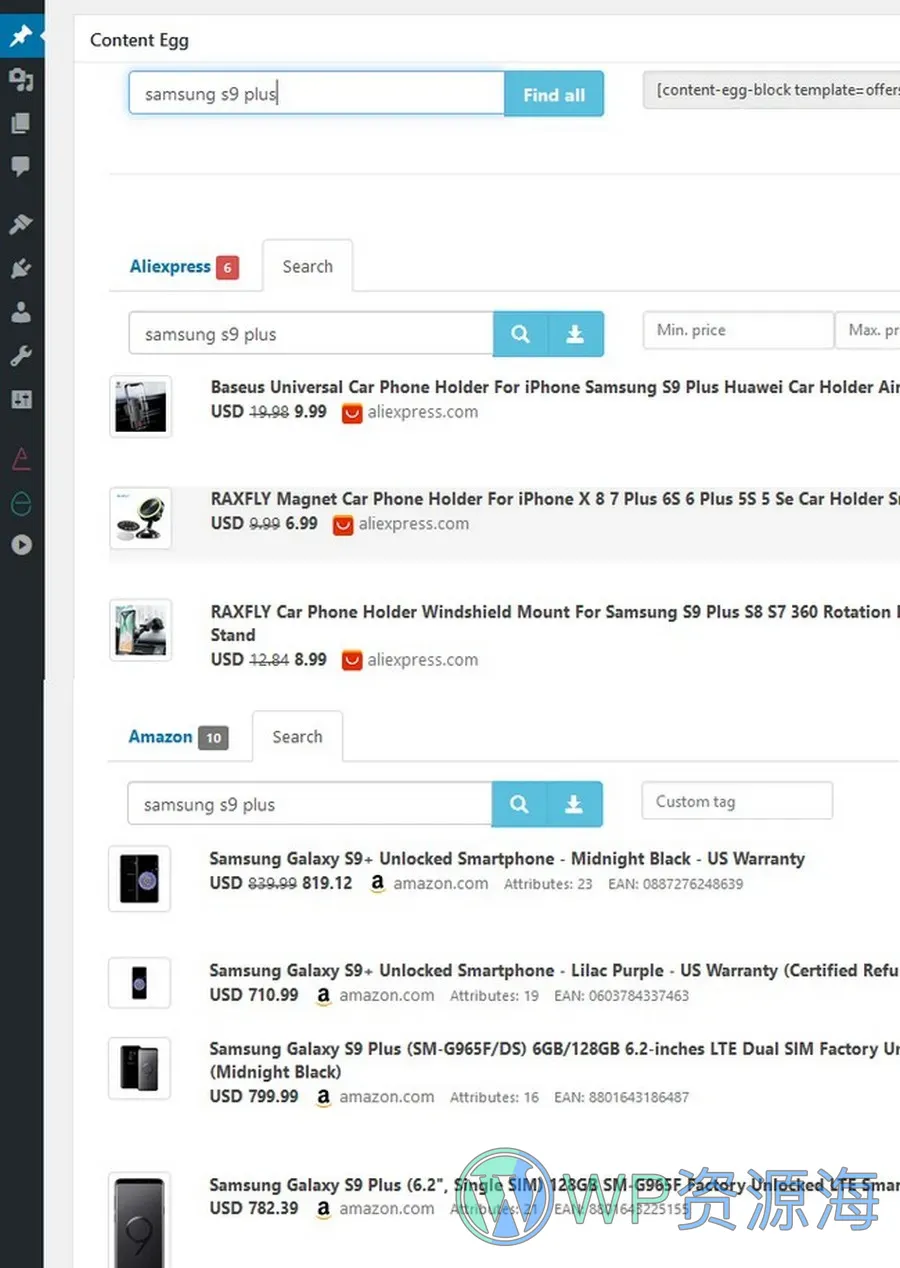Open aliexpress.com link on Windshield Mount row

click(422, 660)
